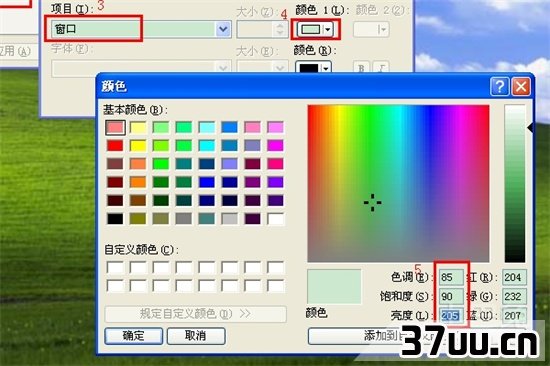Click the 红 red value field showing 204
550x366 pixels.
tap(514, 277)
